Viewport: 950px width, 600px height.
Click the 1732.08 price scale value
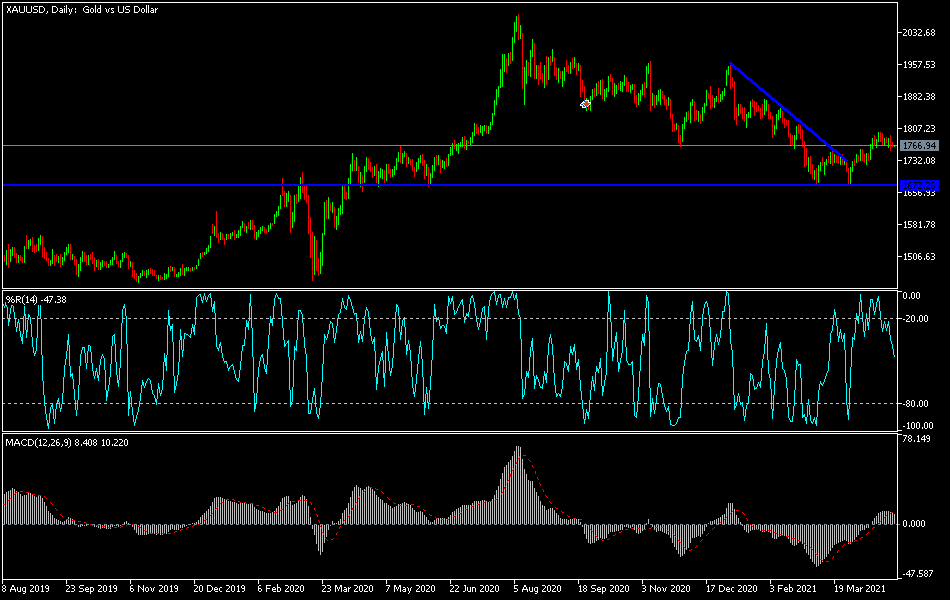[x=919, y=161]
